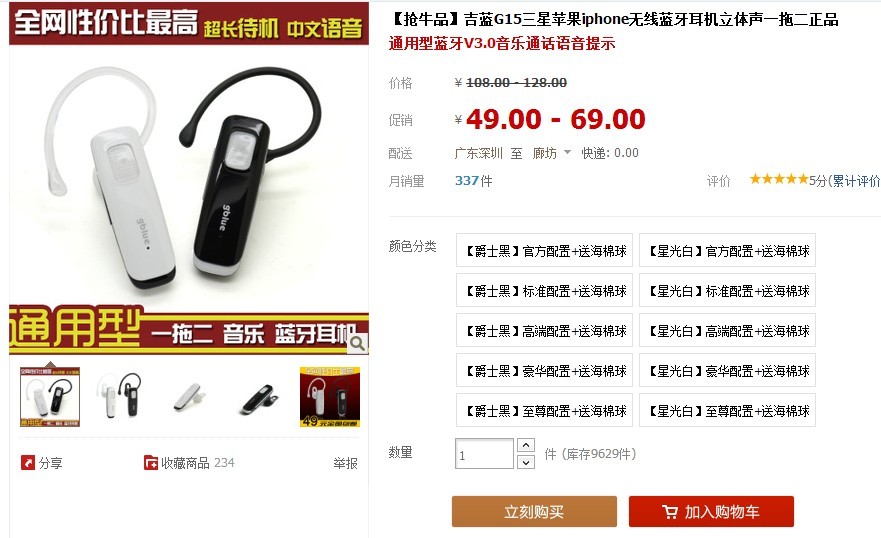881x538 pixels.
Task: Click the 举报 report link
Action: pyautogui.click(x=345, y=463)
